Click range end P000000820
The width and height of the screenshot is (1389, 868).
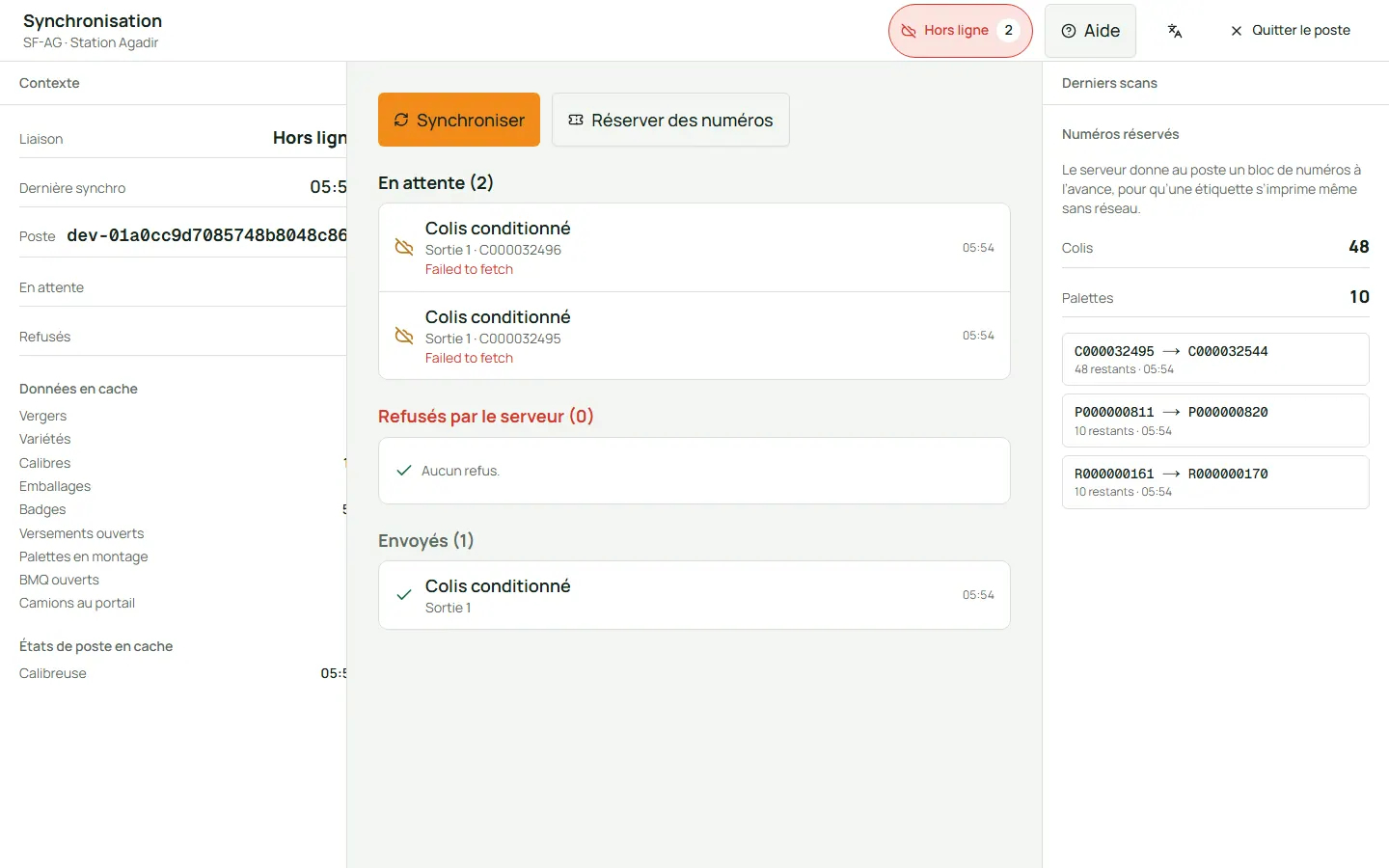click(x=1228, y=412)
